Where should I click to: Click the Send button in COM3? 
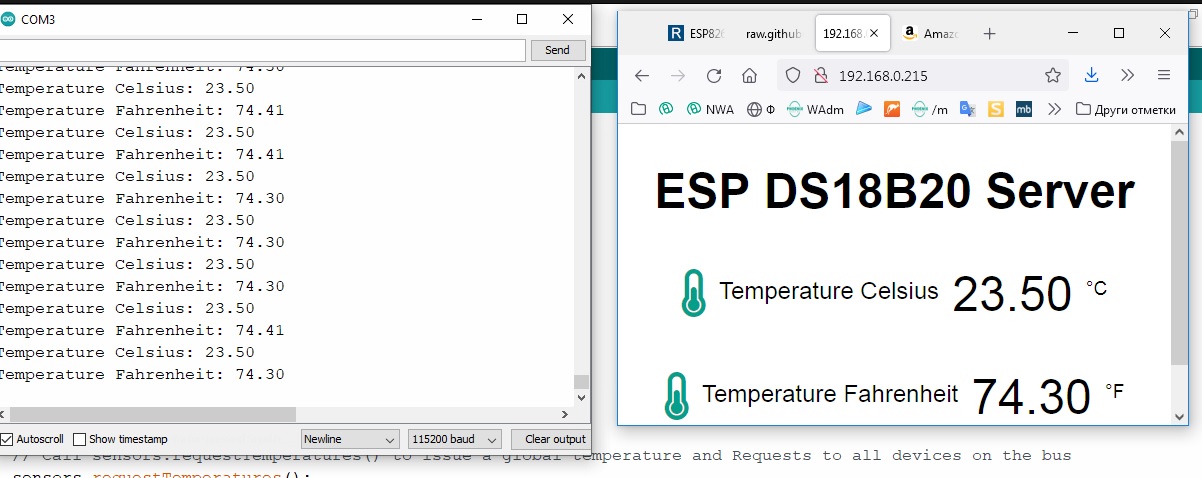pos(557,50)
